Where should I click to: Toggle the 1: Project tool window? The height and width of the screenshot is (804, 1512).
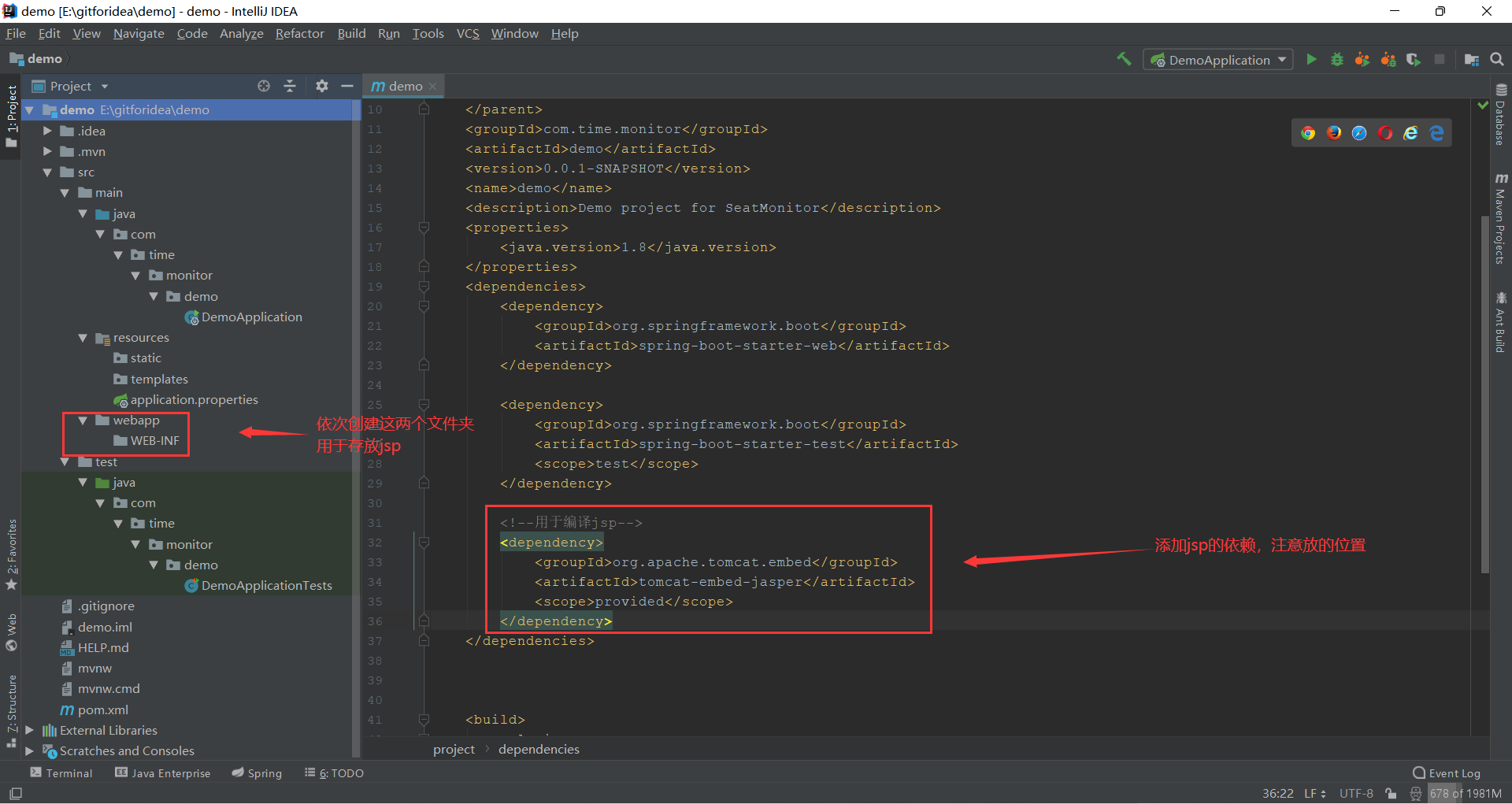(11, 116)
